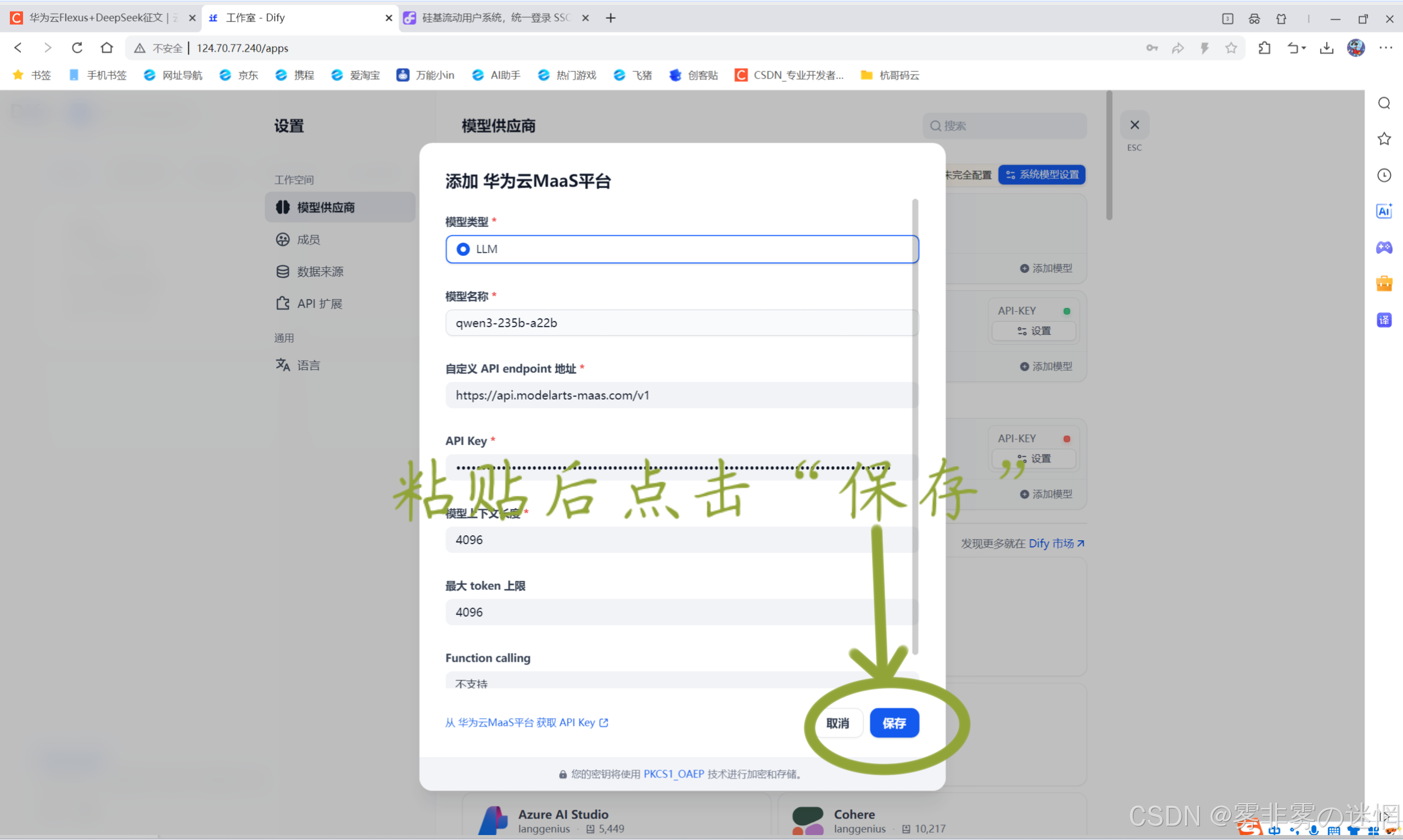Click the API endpoint address field
Image resolution: width=1403 pixels, height=840 pixels.
[681, 395]
